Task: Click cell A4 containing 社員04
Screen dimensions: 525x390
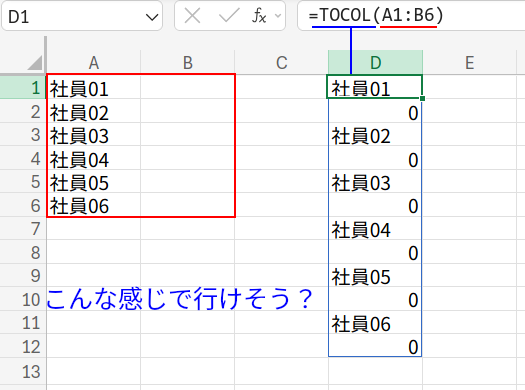Action: [94, 158]
